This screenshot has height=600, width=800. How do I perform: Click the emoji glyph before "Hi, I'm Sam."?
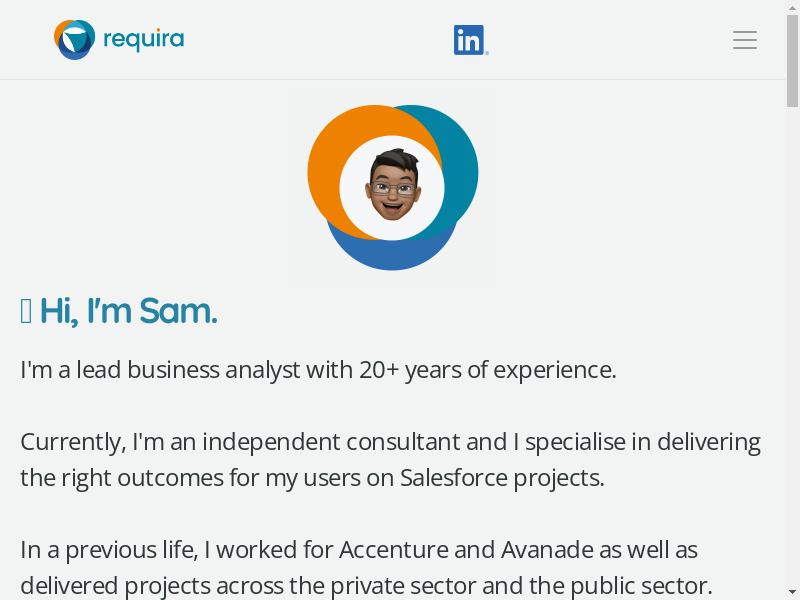26,312
